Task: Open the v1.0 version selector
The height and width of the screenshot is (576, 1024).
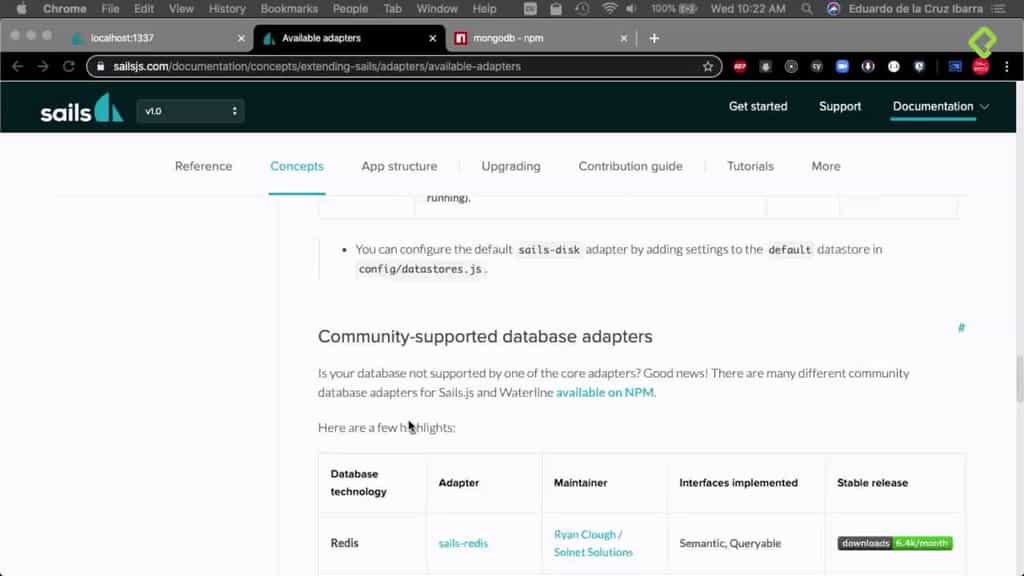Action: click(190, 111)
